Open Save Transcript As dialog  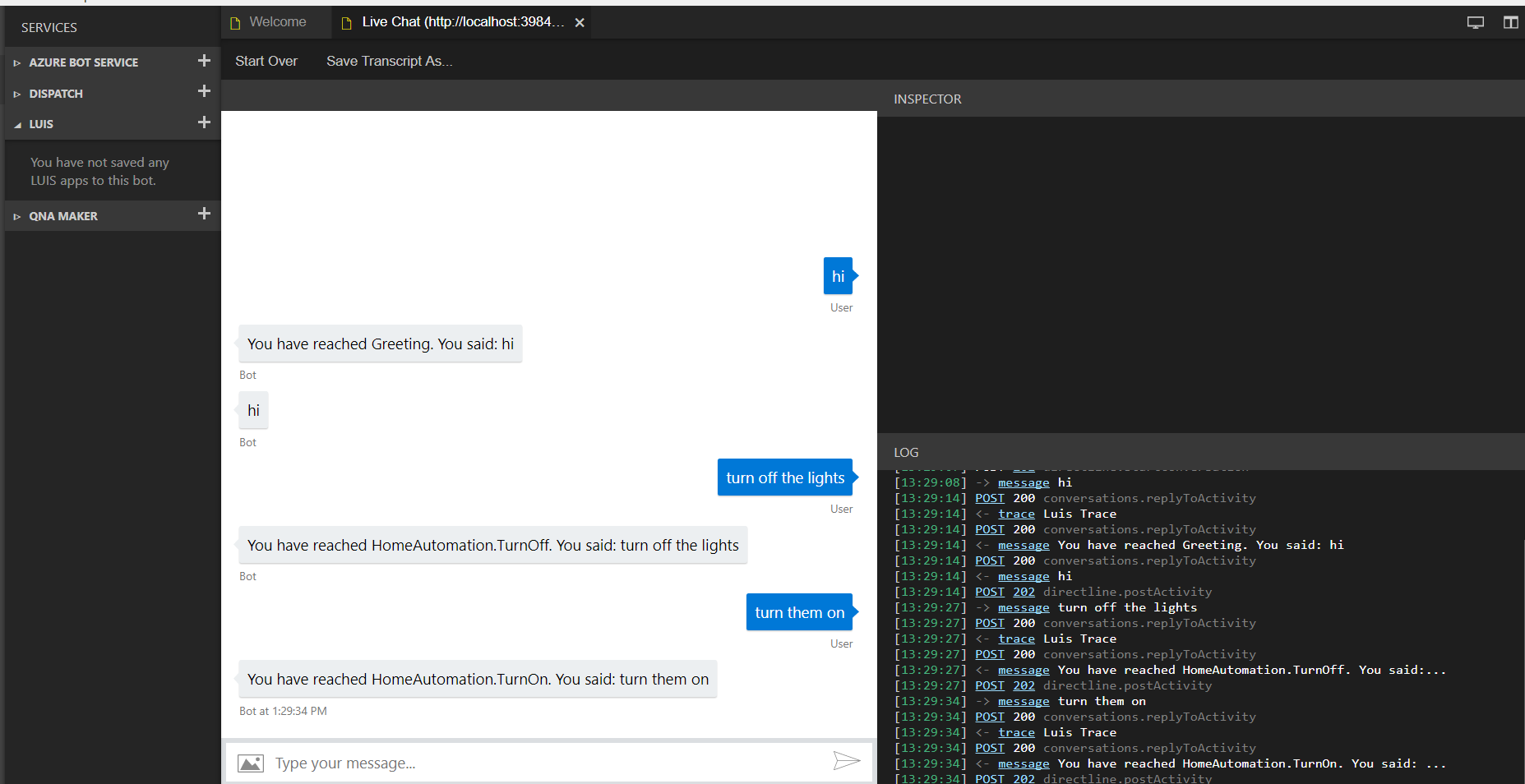click(389, 60)
